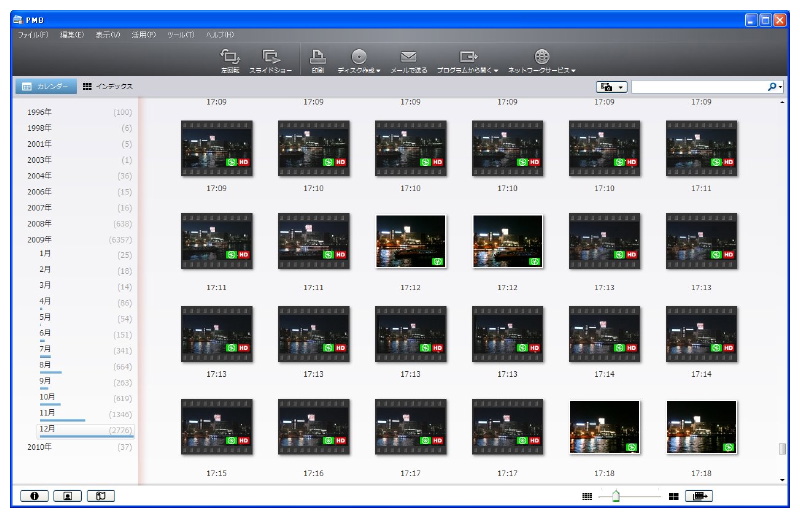Open the file (ファイル) menu

tap(32, 35)
